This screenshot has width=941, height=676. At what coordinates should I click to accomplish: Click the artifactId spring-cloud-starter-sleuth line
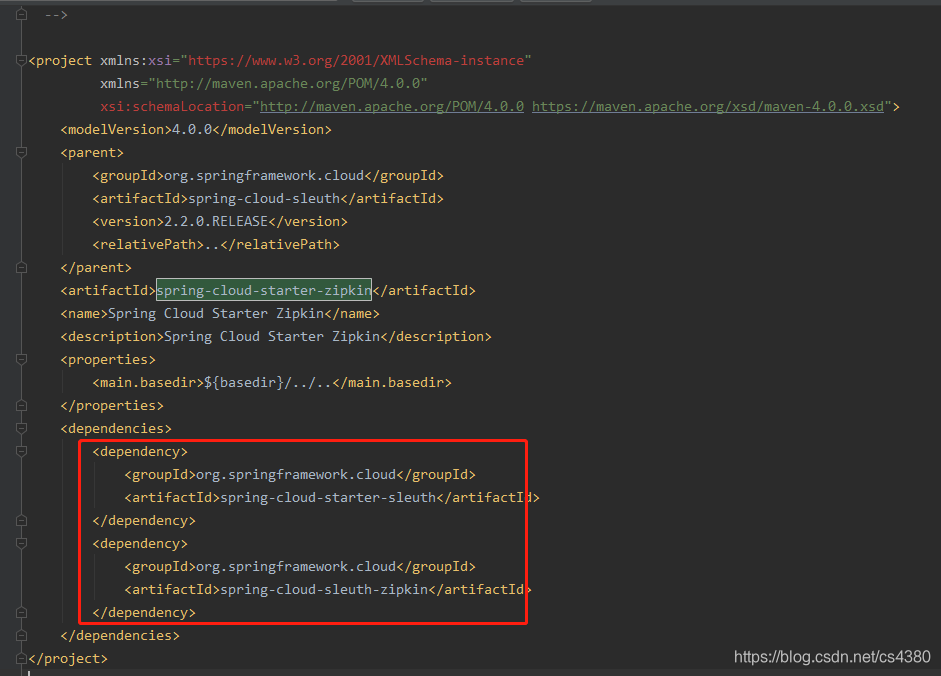point(332,498)
